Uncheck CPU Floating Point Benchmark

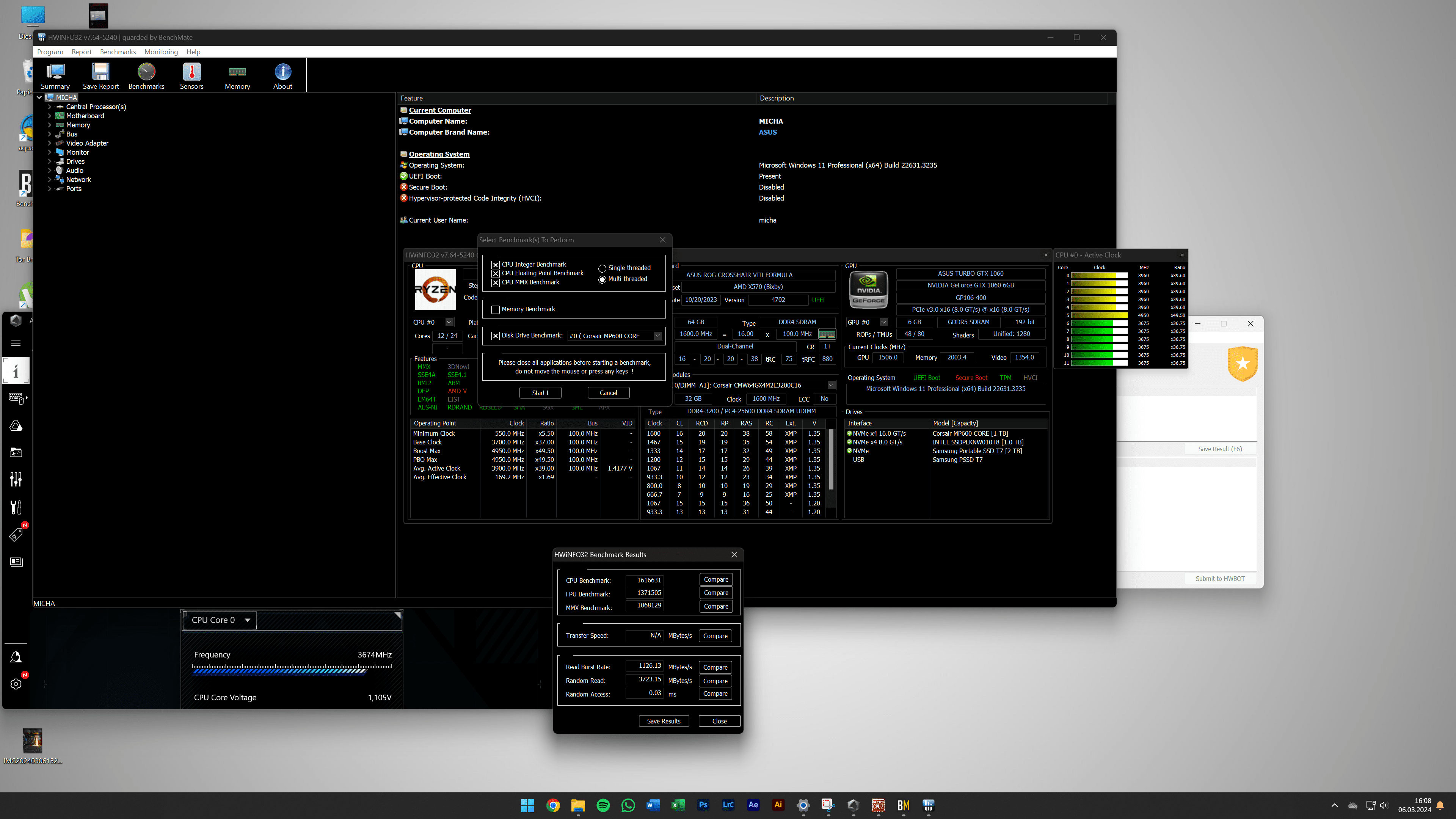point(495,273)
